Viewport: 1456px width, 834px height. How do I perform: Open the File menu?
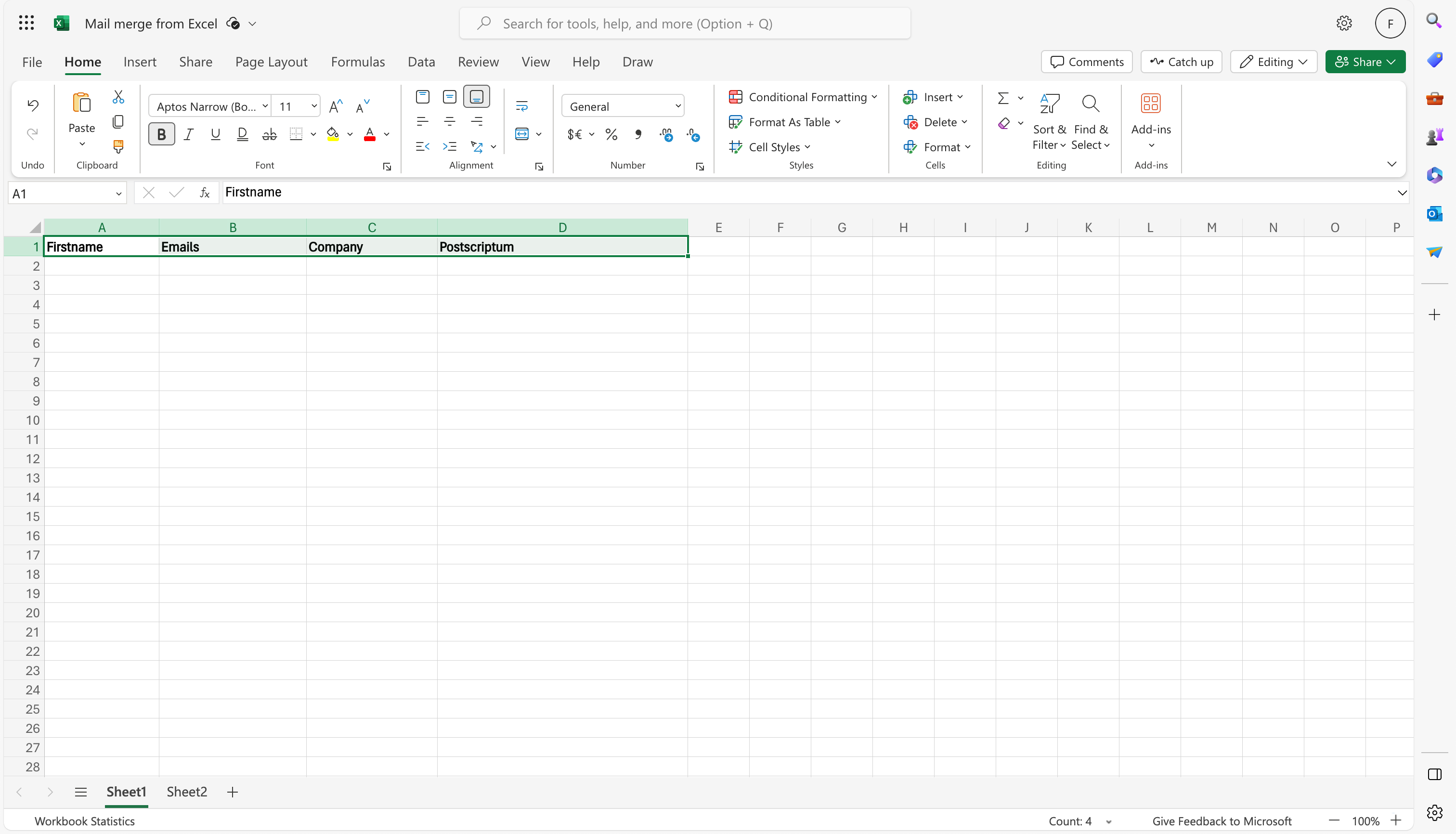(x=32, y=62)
